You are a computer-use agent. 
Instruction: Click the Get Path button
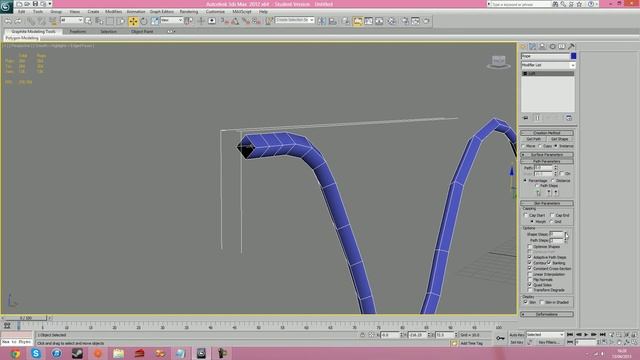click(x=533, y=139)
